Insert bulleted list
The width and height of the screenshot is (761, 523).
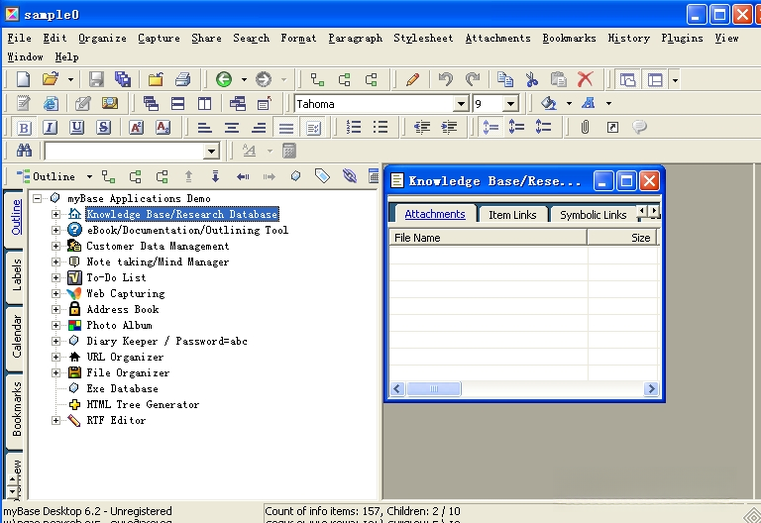[380, 127]
